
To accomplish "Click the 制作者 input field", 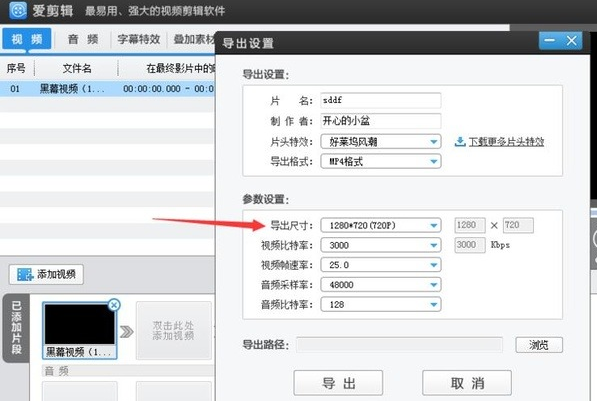I will tap(381, 121).
